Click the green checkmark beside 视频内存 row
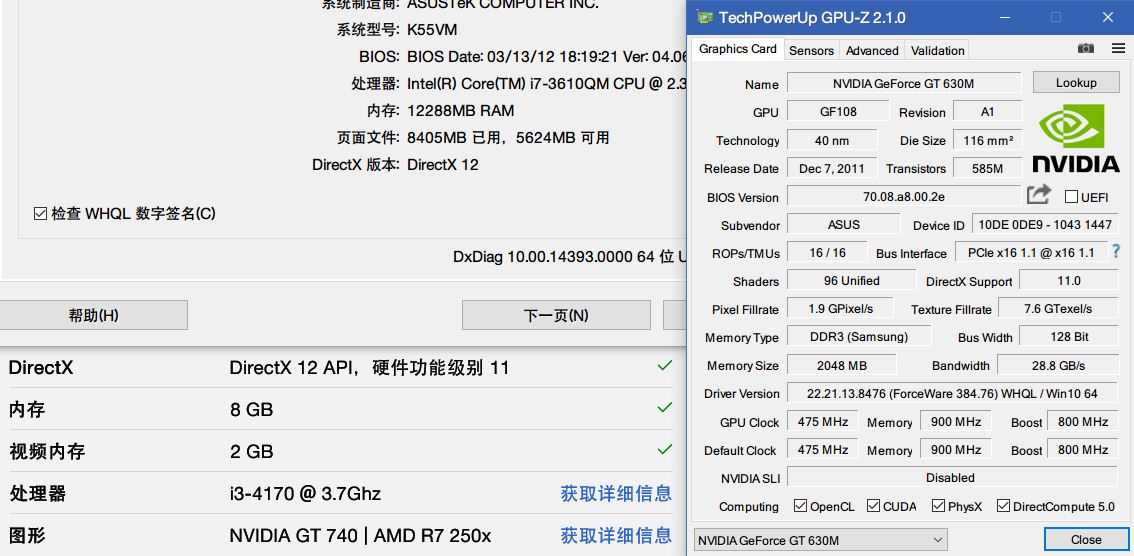 (665, 450)
